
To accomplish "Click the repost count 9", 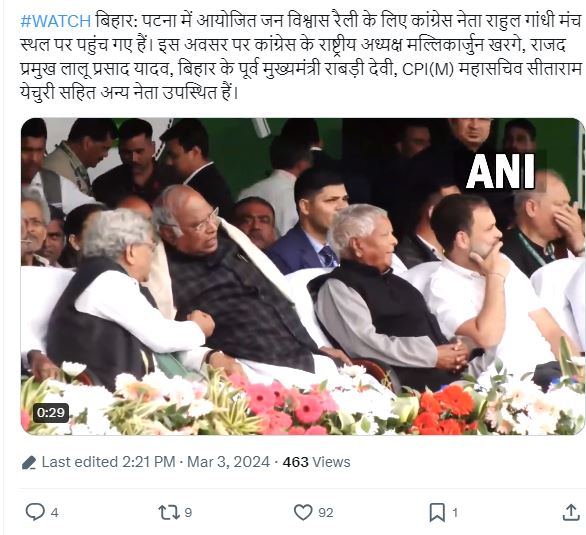I will [x=188, y=513].
